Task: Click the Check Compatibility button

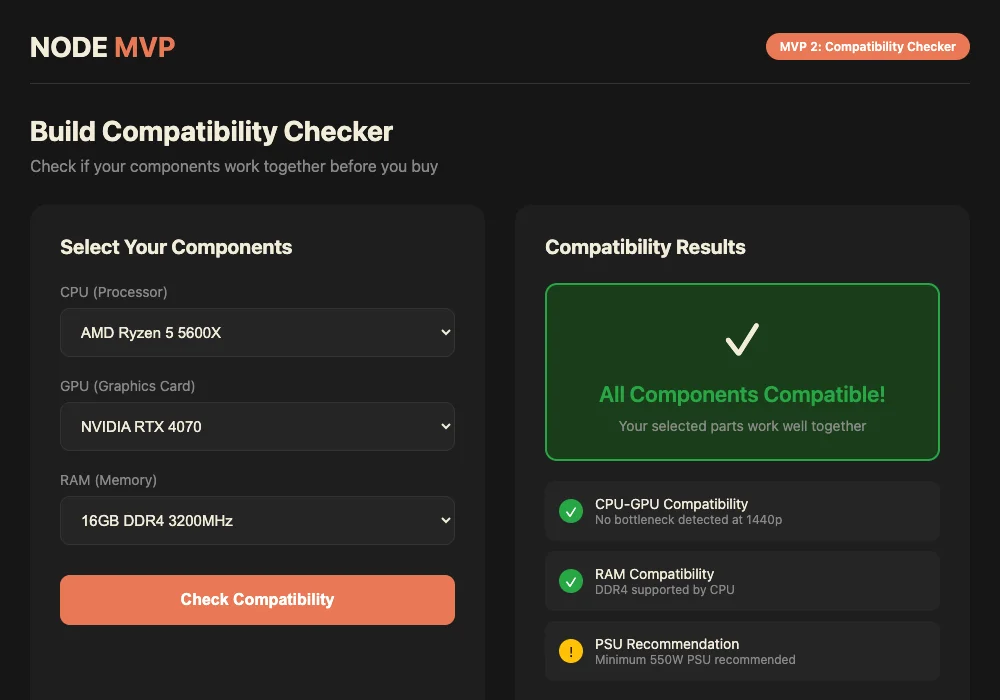Action: tap(257, 599)
